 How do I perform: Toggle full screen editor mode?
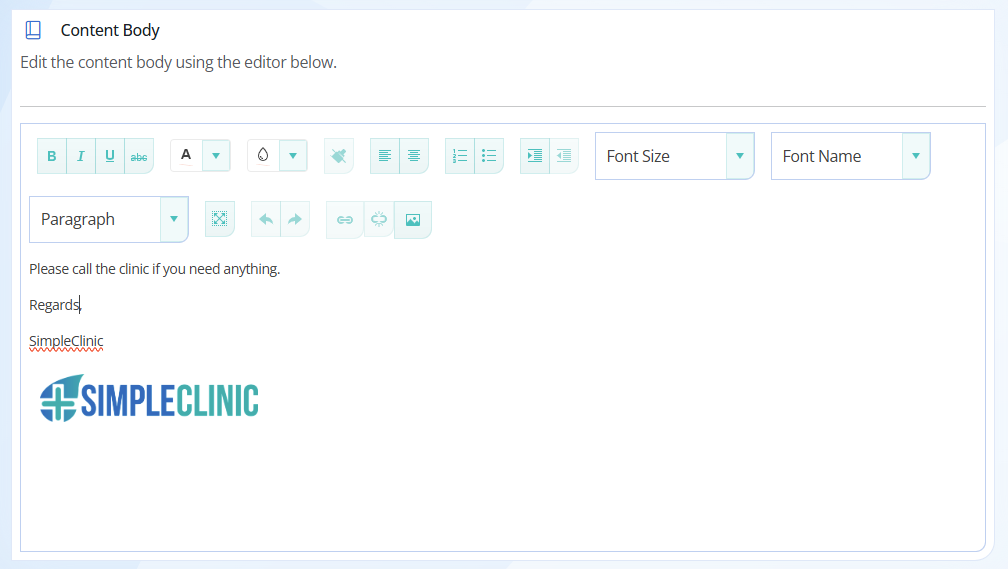220,219
